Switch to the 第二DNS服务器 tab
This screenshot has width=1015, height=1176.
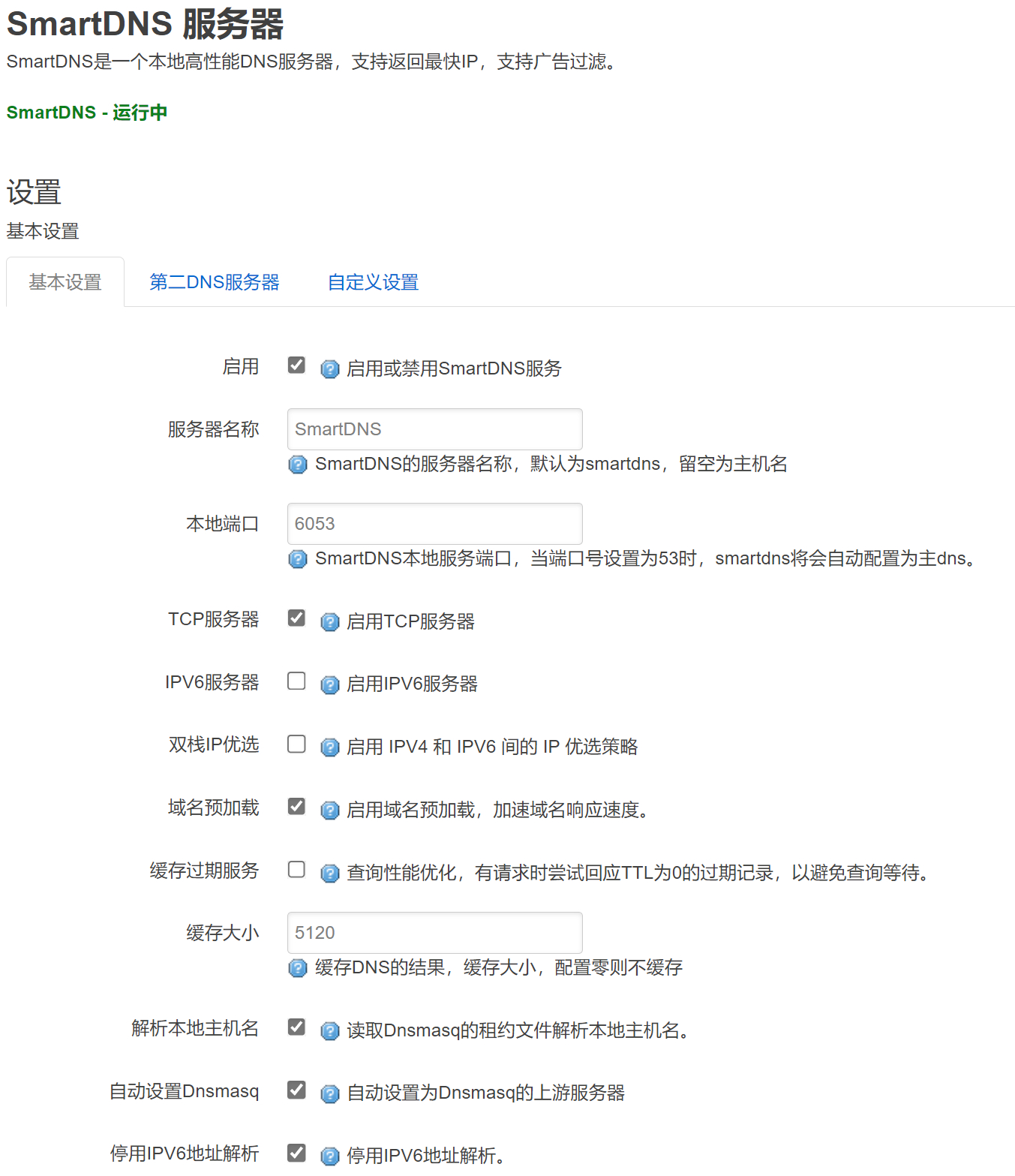[x=215, y=282]
